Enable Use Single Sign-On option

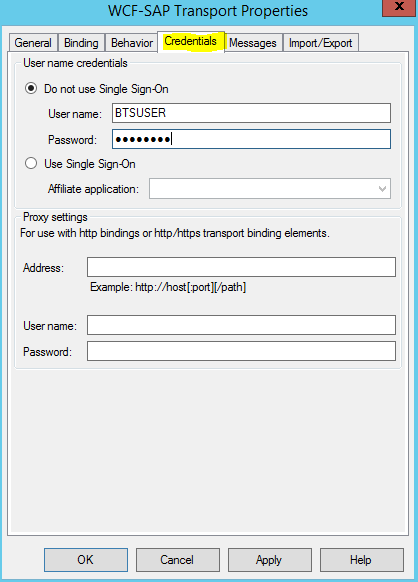(x=31, y=163)
